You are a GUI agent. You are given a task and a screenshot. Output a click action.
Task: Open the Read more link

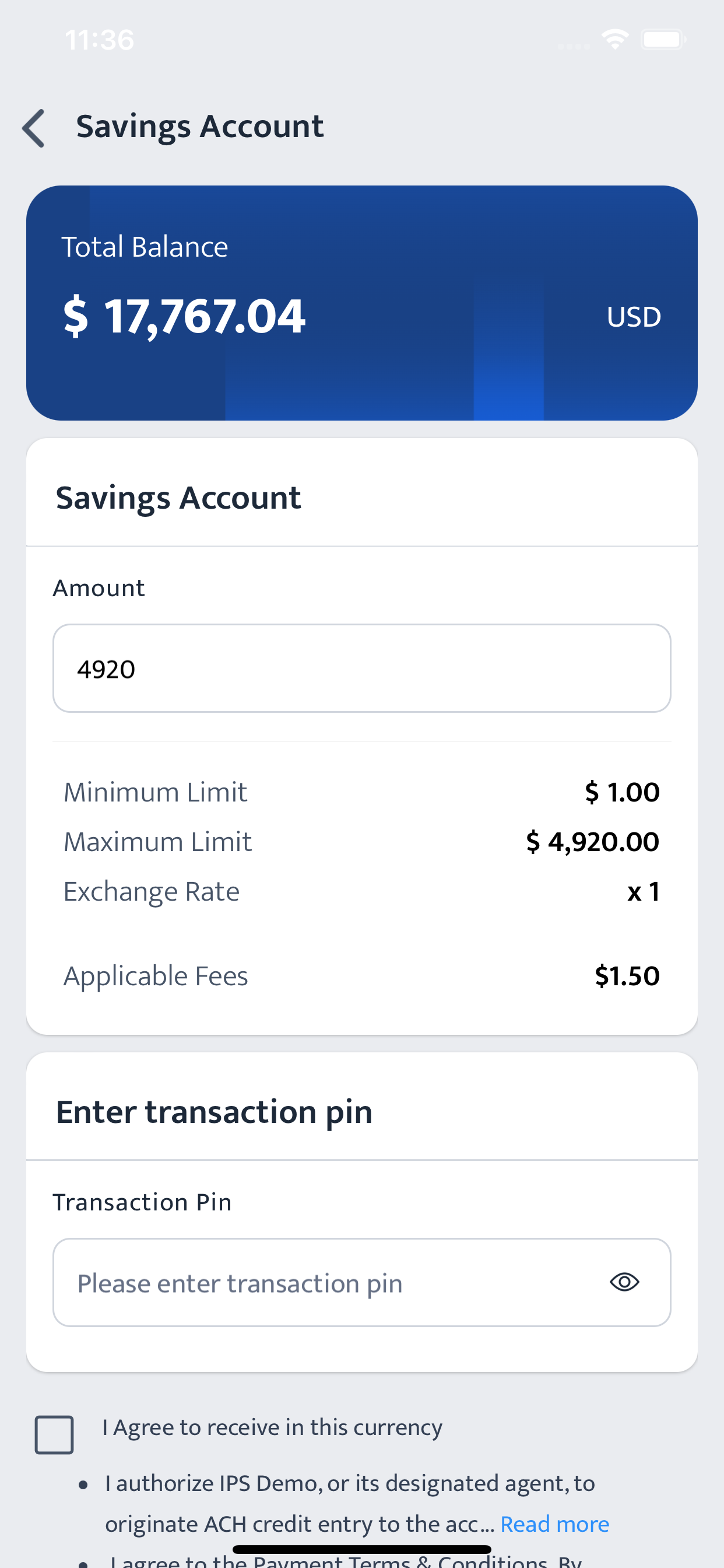tap(554, 1524)
